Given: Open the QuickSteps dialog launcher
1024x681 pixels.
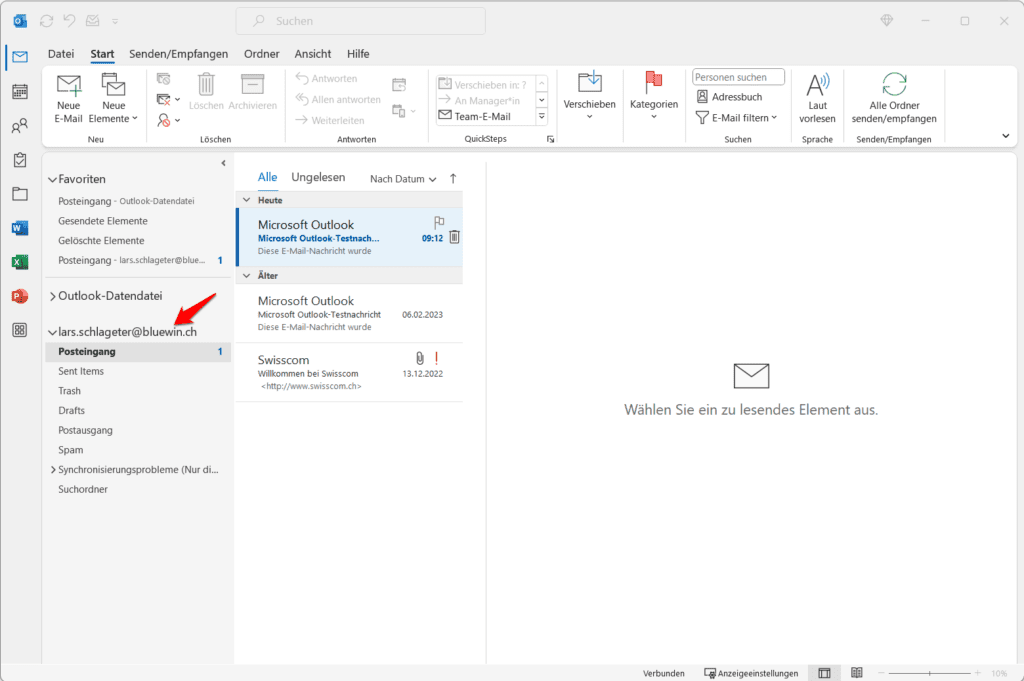Looking at the screenshot, I should [550, 139].
